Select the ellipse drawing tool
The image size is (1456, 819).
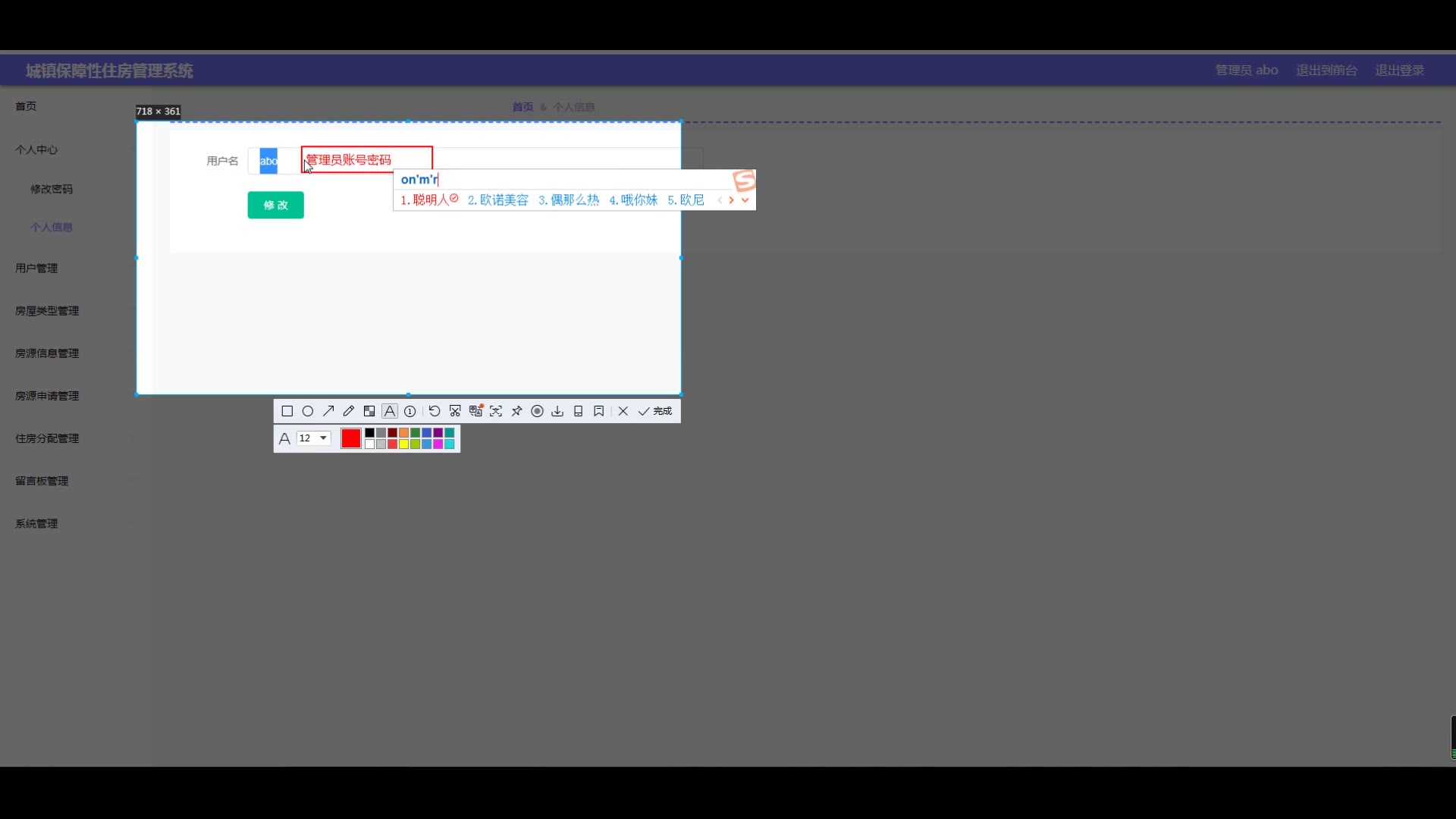tap(308, 411)
